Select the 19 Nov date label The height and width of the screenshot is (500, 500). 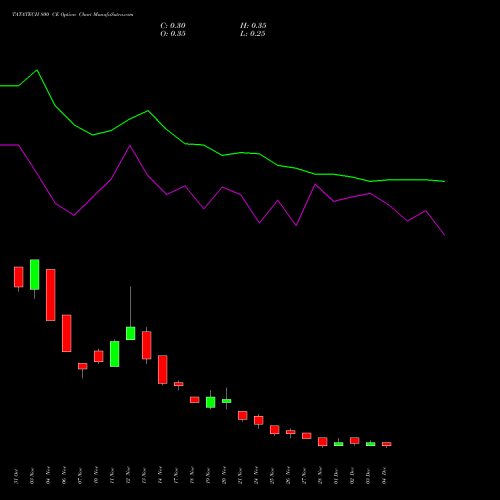208,476
